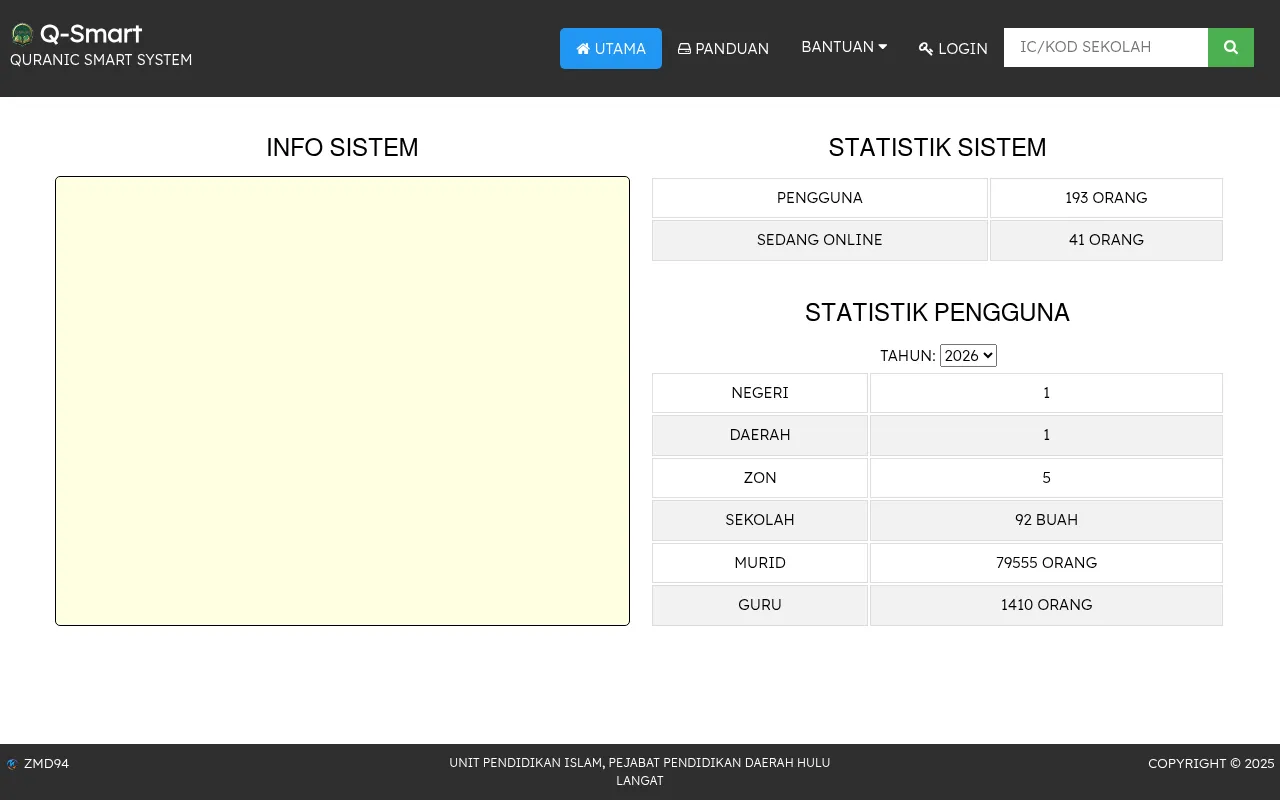Click the "NEGERI" row label
Viewport: 1280px width, 800px height.
(x=760, y=393)
